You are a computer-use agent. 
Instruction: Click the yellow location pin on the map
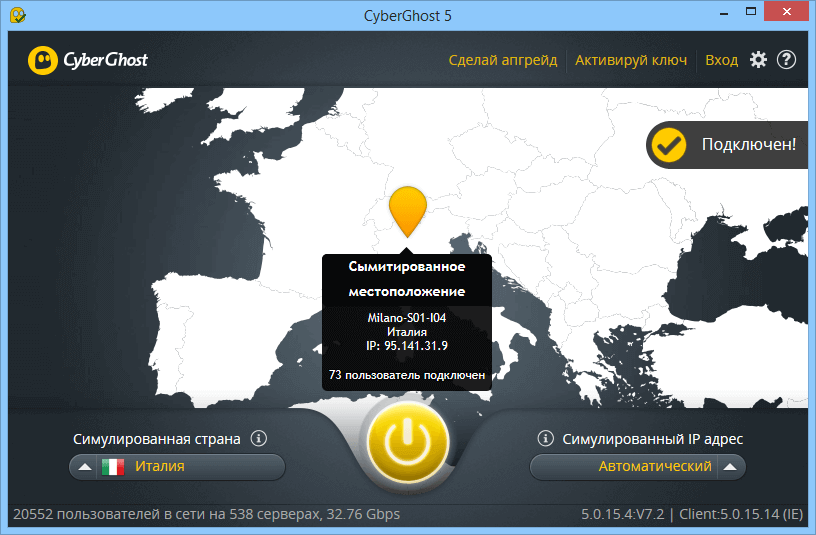(x=407, y=211)
